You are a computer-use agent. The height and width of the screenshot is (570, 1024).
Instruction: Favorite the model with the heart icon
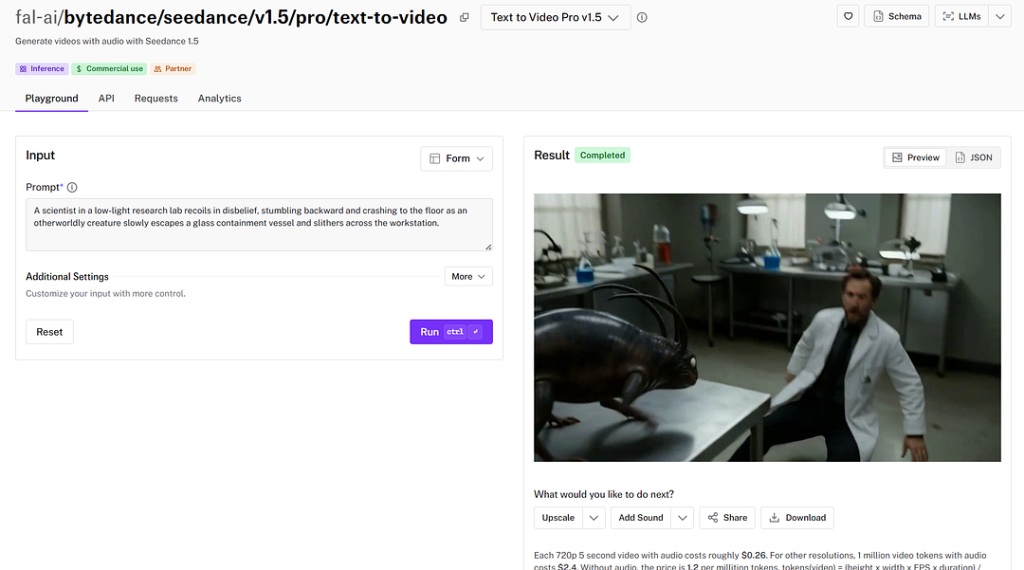(x=848, y=16)
